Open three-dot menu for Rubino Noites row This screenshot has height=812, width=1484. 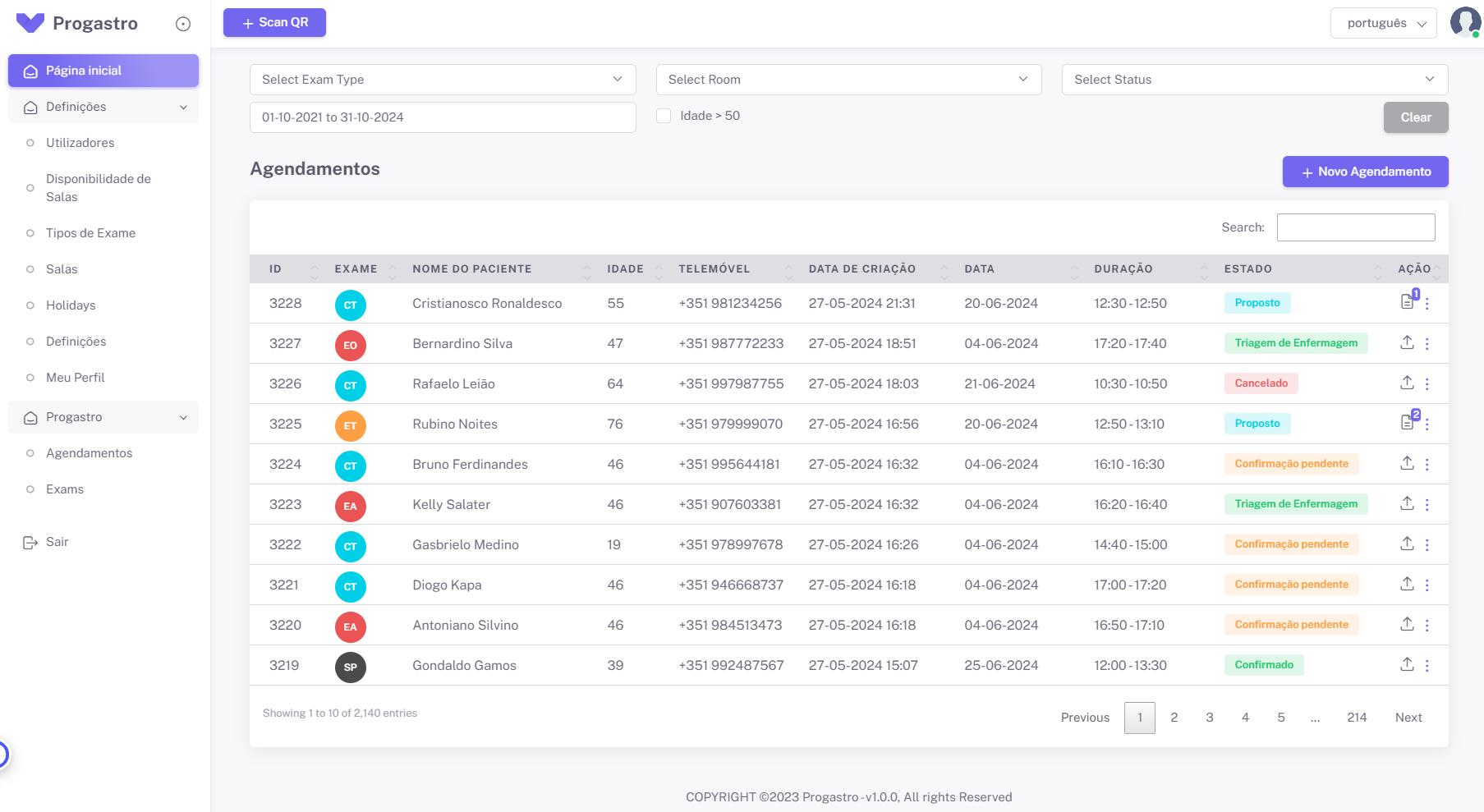tap(1427, 424)
